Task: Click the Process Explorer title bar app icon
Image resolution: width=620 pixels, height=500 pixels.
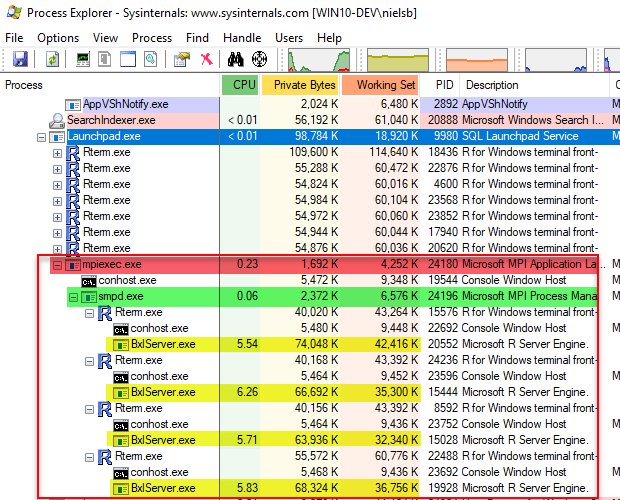Action: (x=14, y=12)
